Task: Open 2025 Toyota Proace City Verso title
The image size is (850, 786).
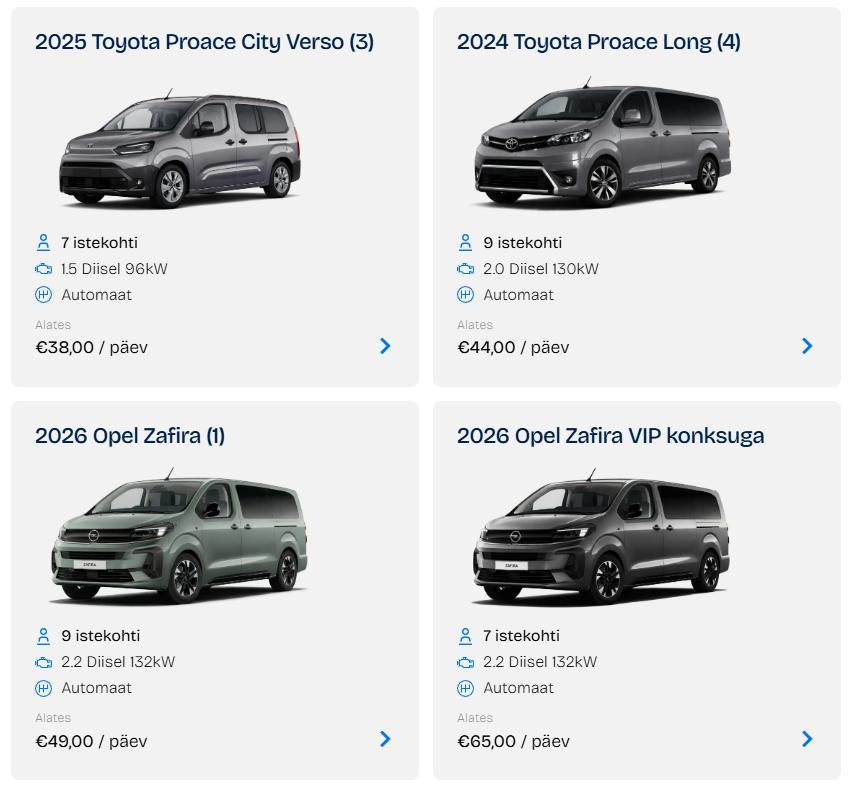Action: (204, 42)
